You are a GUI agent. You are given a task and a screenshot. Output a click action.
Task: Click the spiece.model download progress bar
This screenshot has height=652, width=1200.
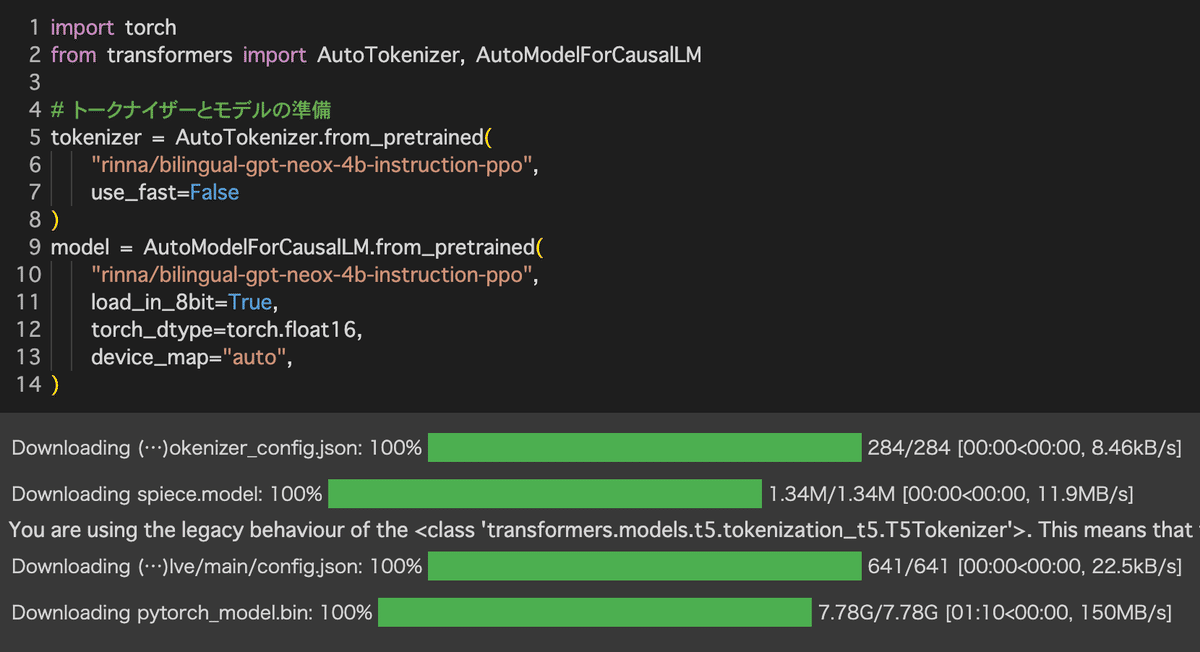click(544, 494)
